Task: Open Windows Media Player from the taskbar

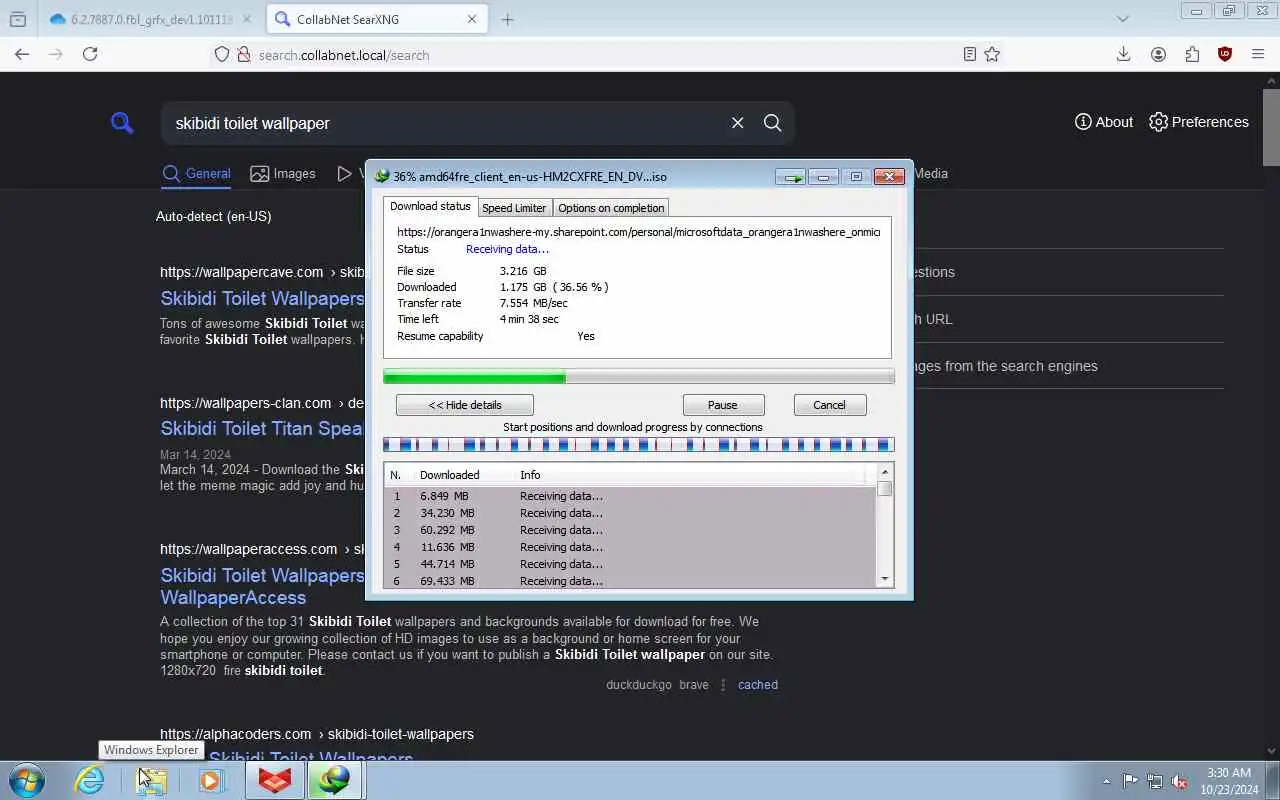Action: tap(211, 780)
